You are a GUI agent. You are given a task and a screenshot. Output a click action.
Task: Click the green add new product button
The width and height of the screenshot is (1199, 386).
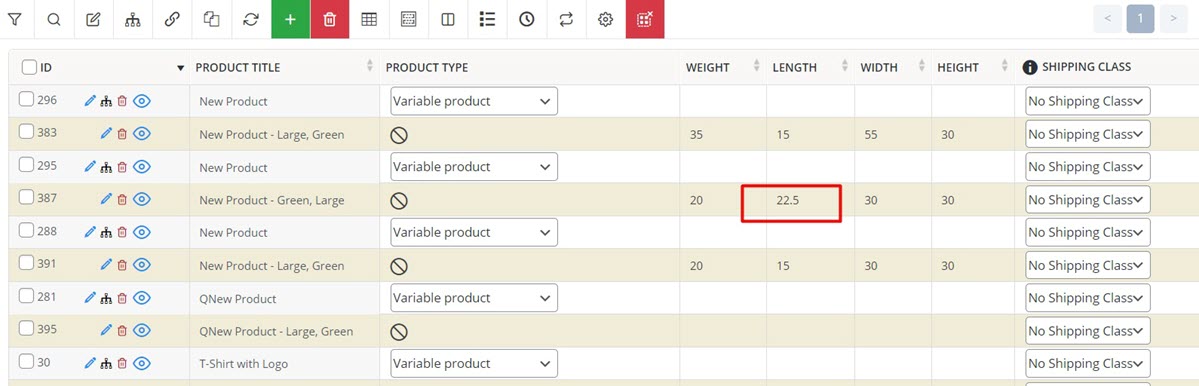(290, 20)
